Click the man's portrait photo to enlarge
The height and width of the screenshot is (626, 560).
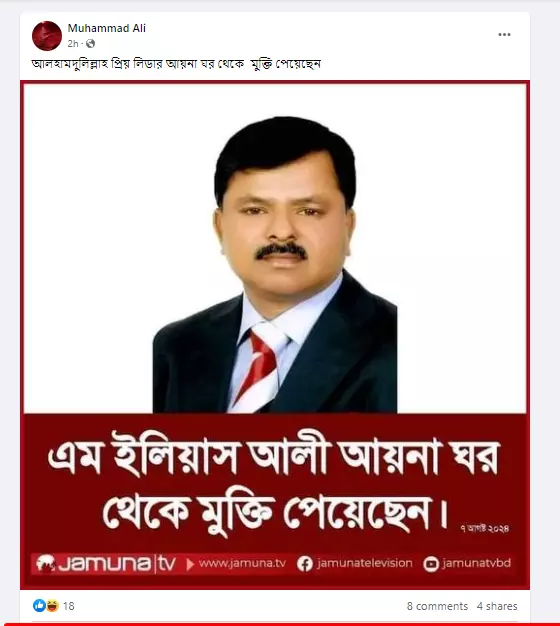coord(275,264)
